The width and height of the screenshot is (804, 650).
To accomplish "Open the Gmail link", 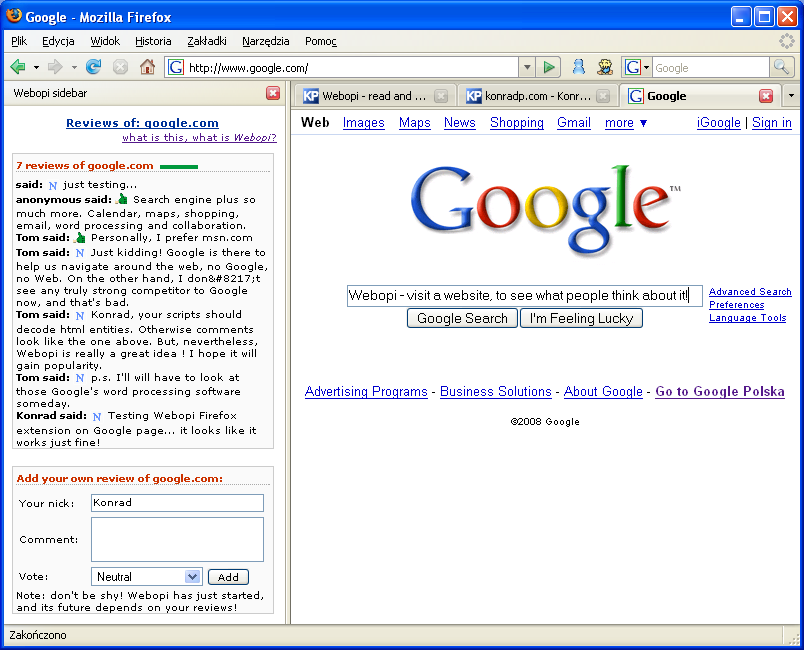I will click(x=574, y=123).
